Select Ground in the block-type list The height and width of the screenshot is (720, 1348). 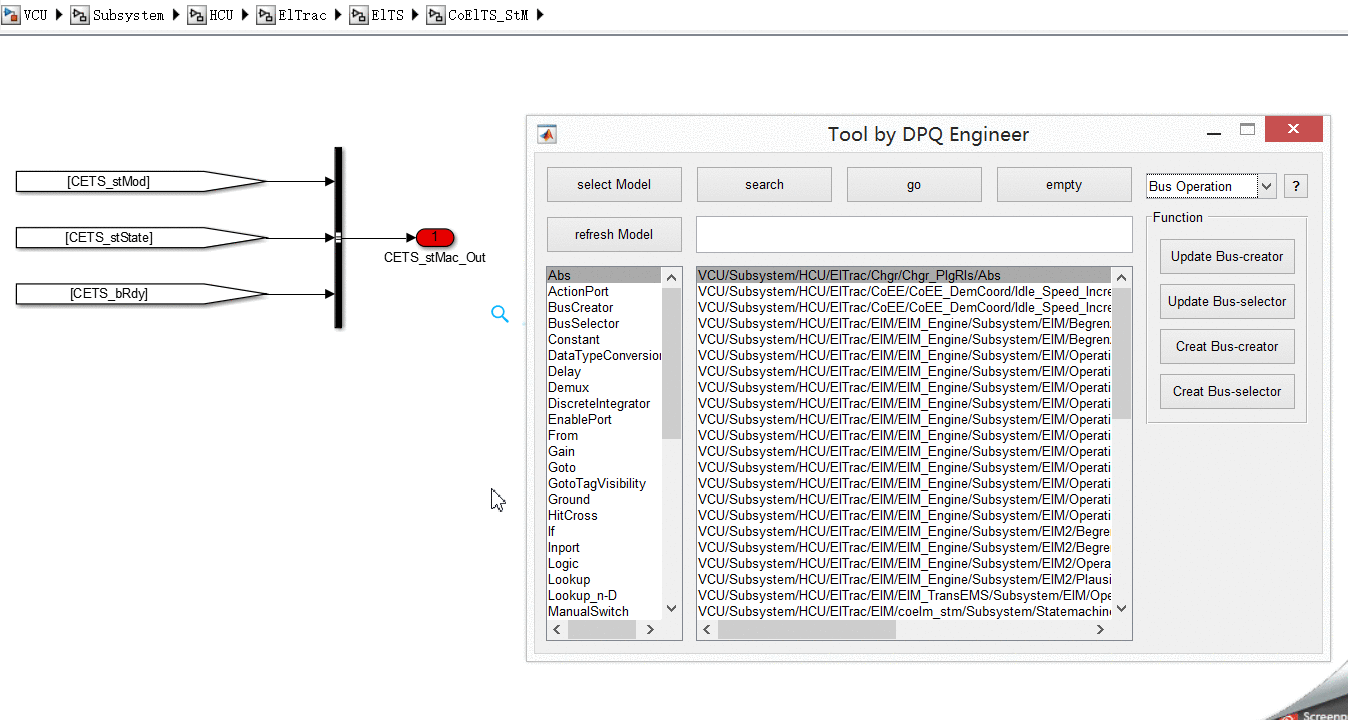tap(604, 499)
